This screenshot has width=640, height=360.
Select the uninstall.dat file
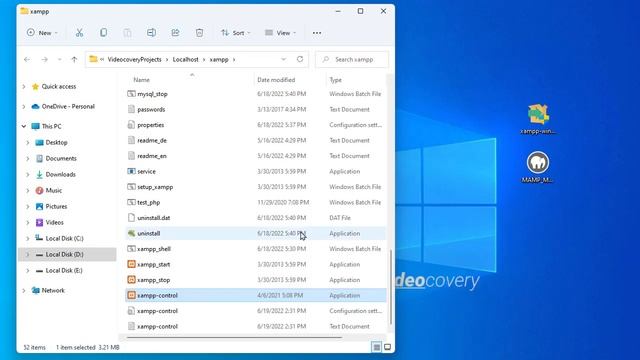(255, 218)
